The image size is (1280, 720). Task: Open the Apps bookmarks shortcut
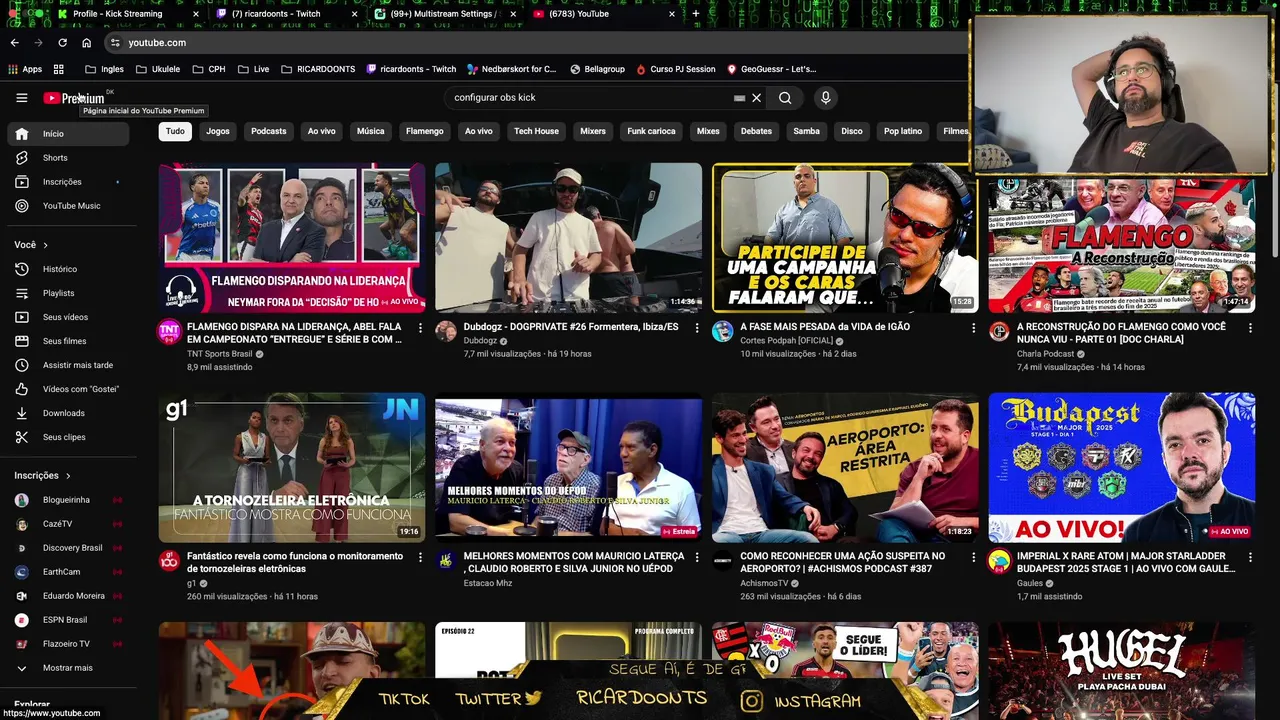pos(26,69)
